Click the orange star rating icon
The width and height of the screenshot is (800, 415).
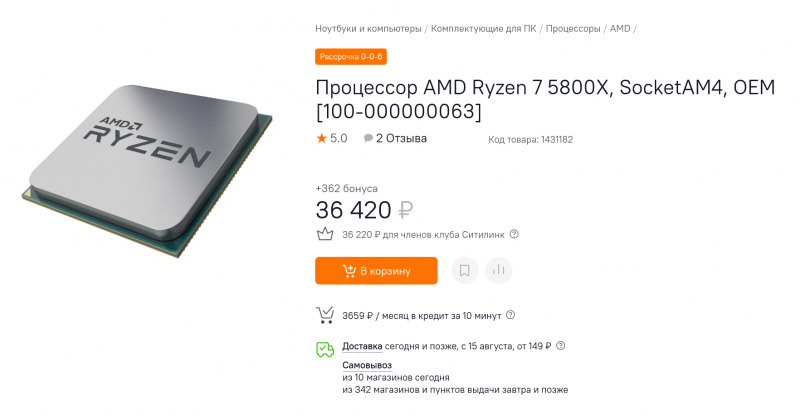(321, 138)
